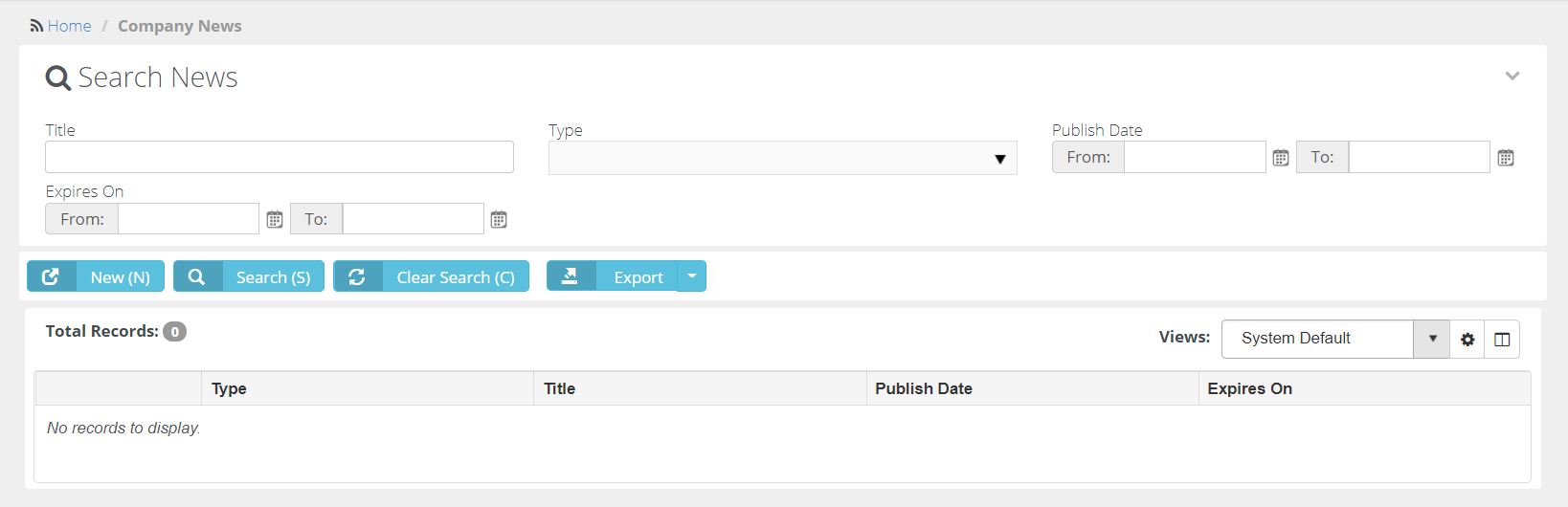1568x507 pixels.
Task: Expand the Export button dropdown arrow
Action: (x=691, y=276)
